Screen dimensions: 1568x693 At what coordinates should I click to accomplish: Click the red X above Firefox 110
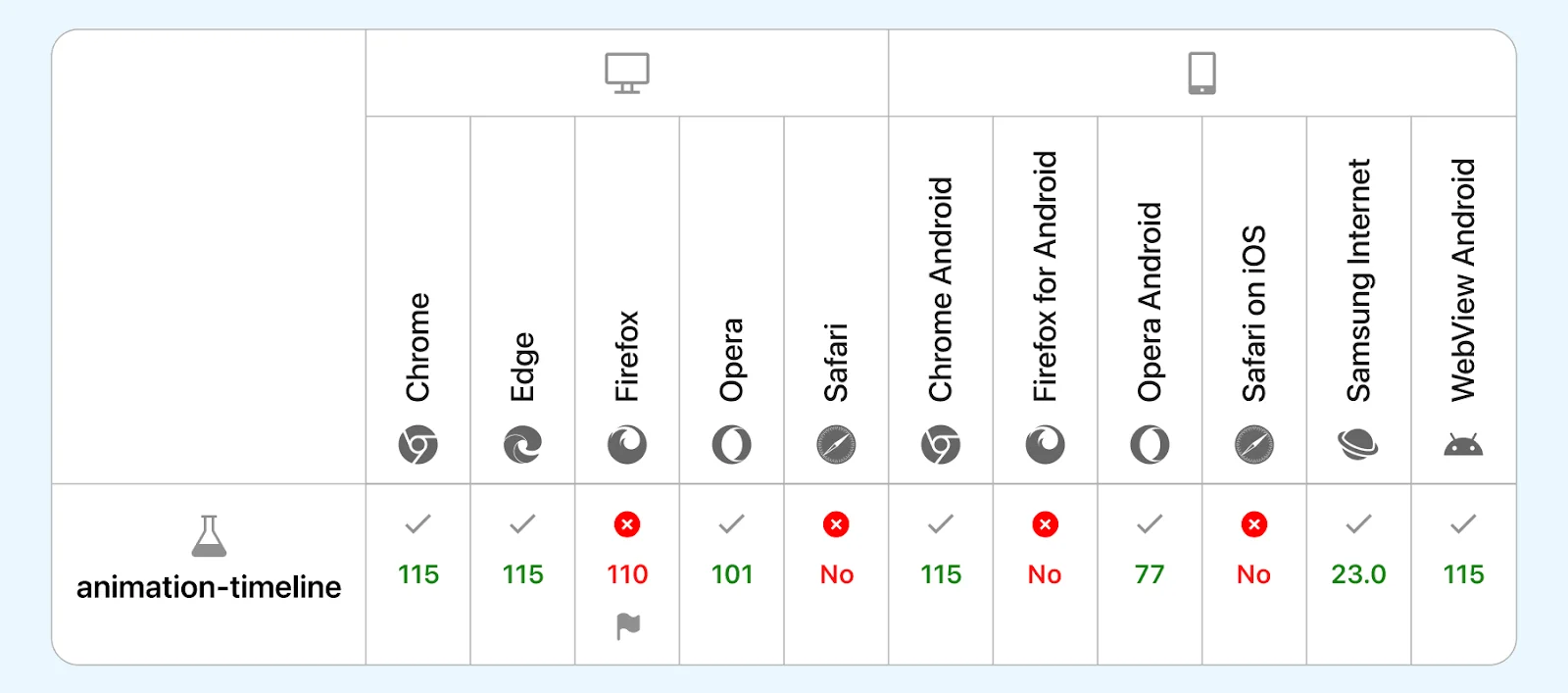(x=627, y=524)
